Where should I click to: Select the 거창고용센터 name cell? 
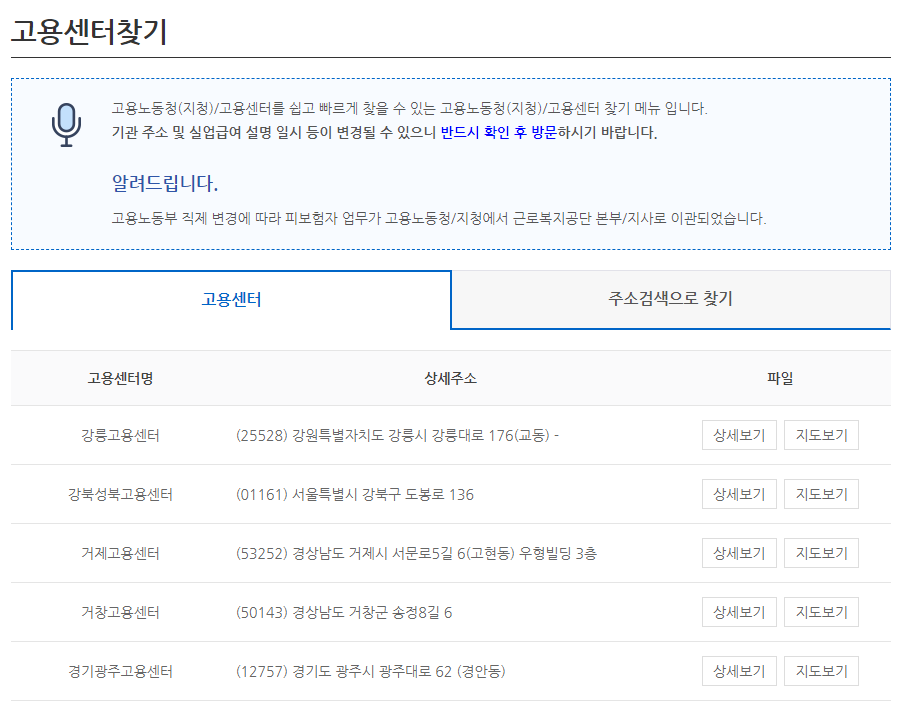coord(120,612)
